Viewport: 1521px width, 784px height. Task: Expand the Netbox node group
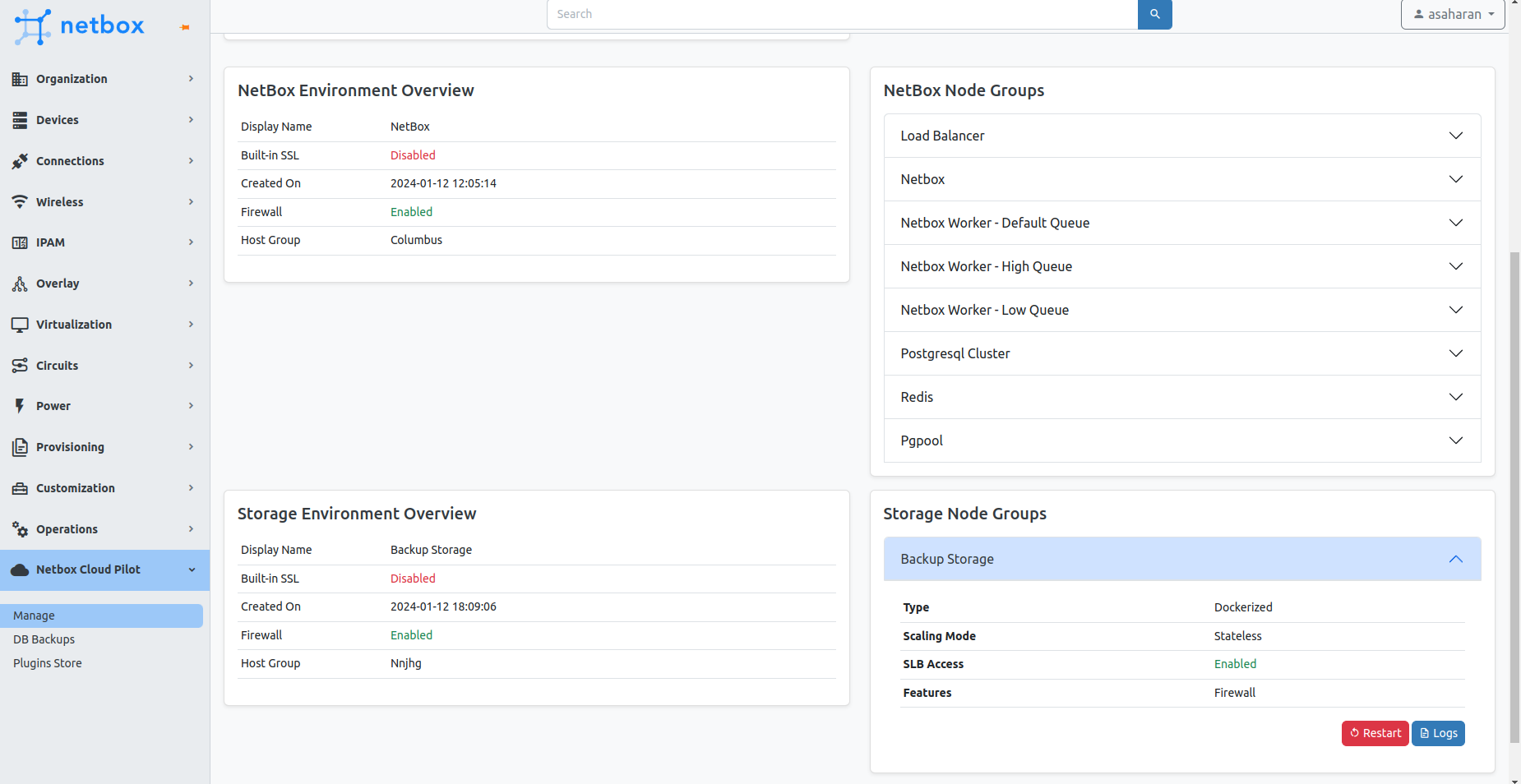1182,179
